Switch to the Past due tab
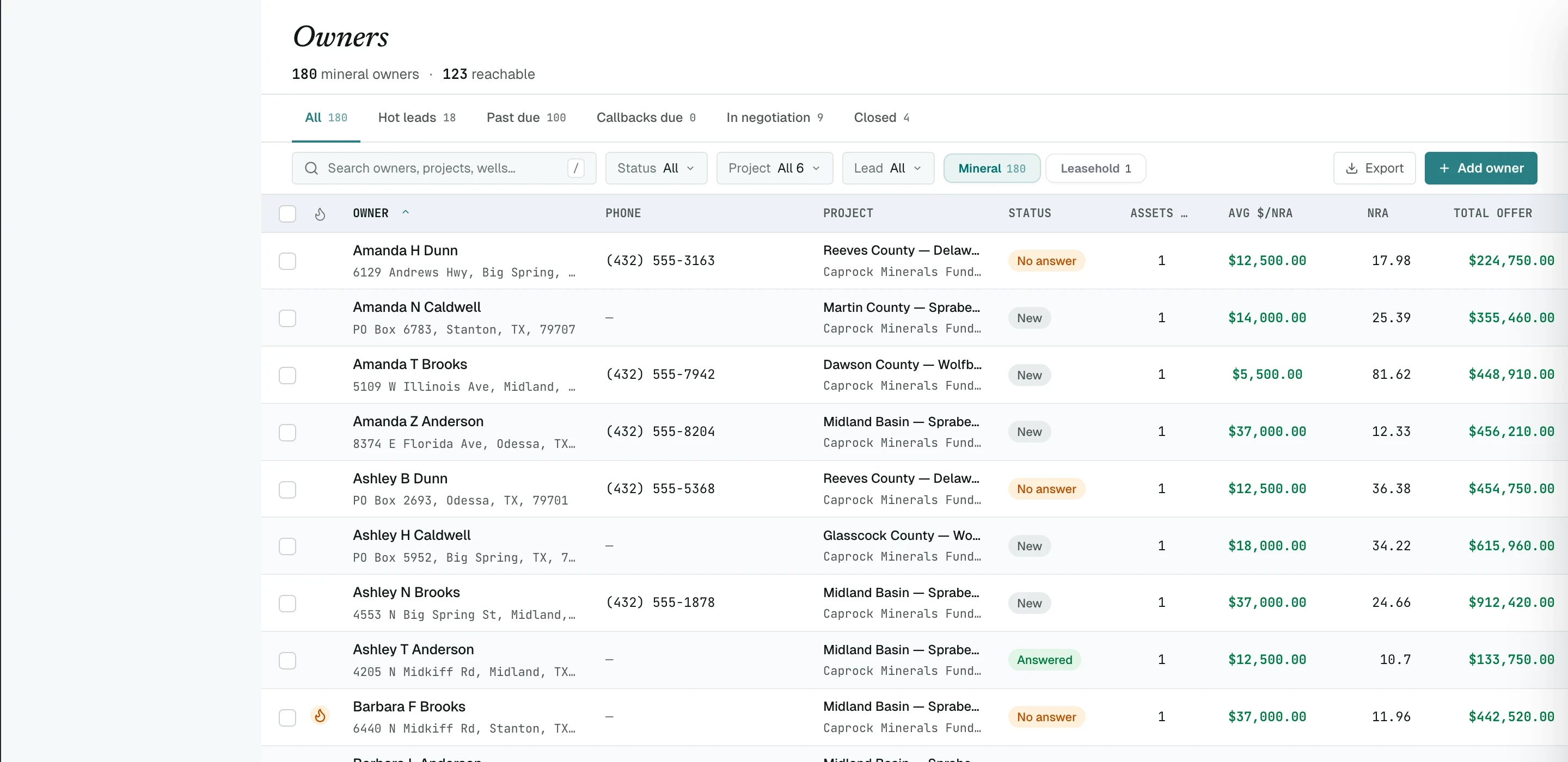The height and width of the screenshot is (762, 1568). click(x=526, y=118)
